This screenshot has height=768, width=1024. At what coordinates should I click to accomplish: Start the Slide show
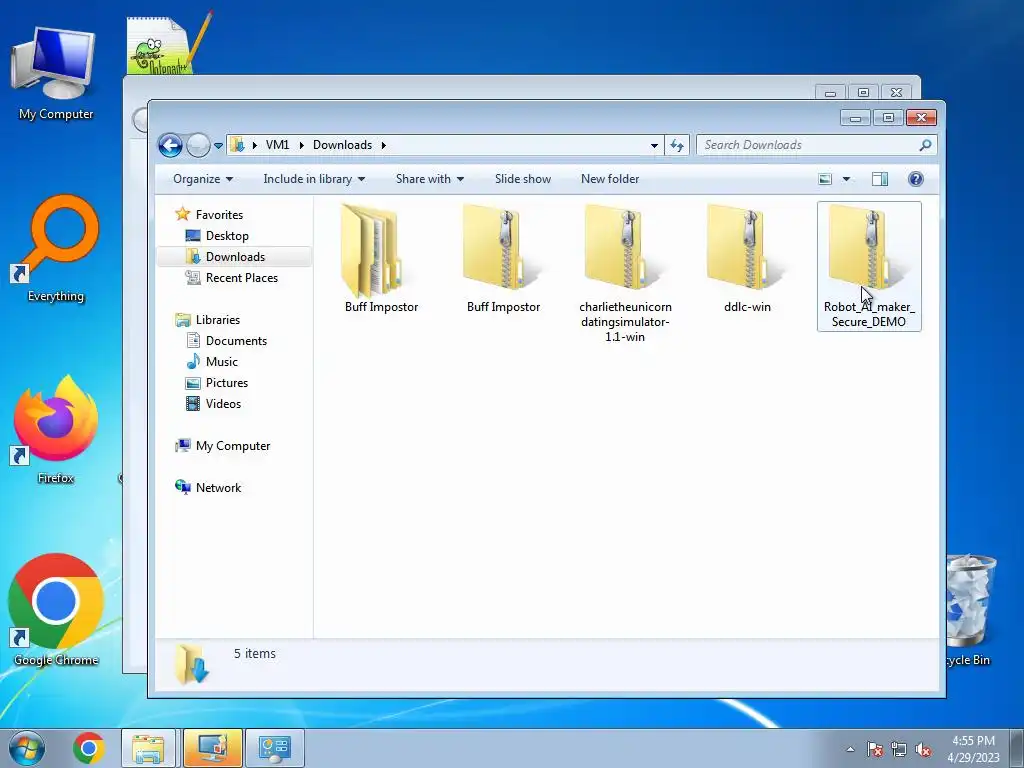pos(522,179)
